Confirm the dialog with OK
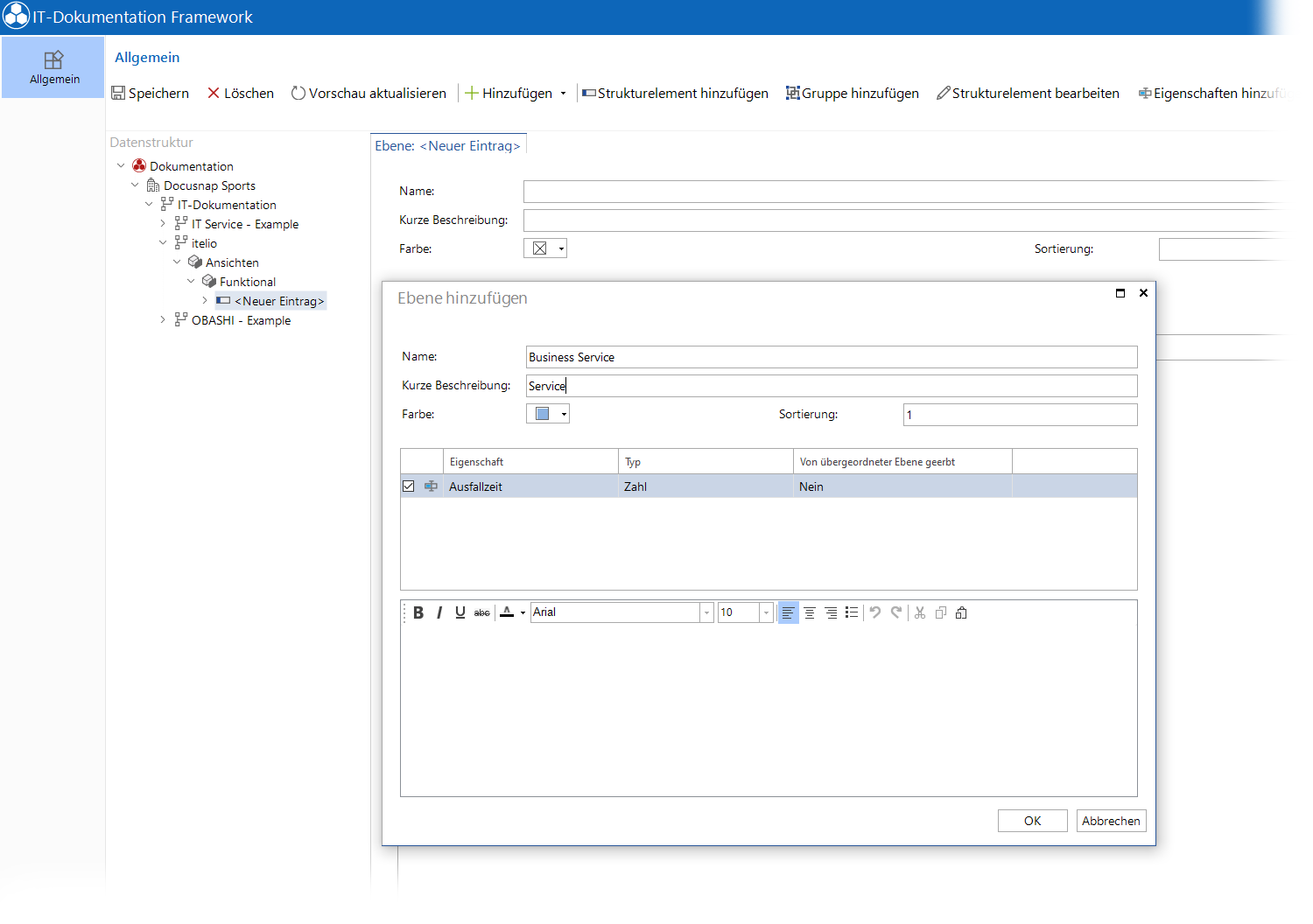Screen dimensions: 1313x924 [1033, 821]
